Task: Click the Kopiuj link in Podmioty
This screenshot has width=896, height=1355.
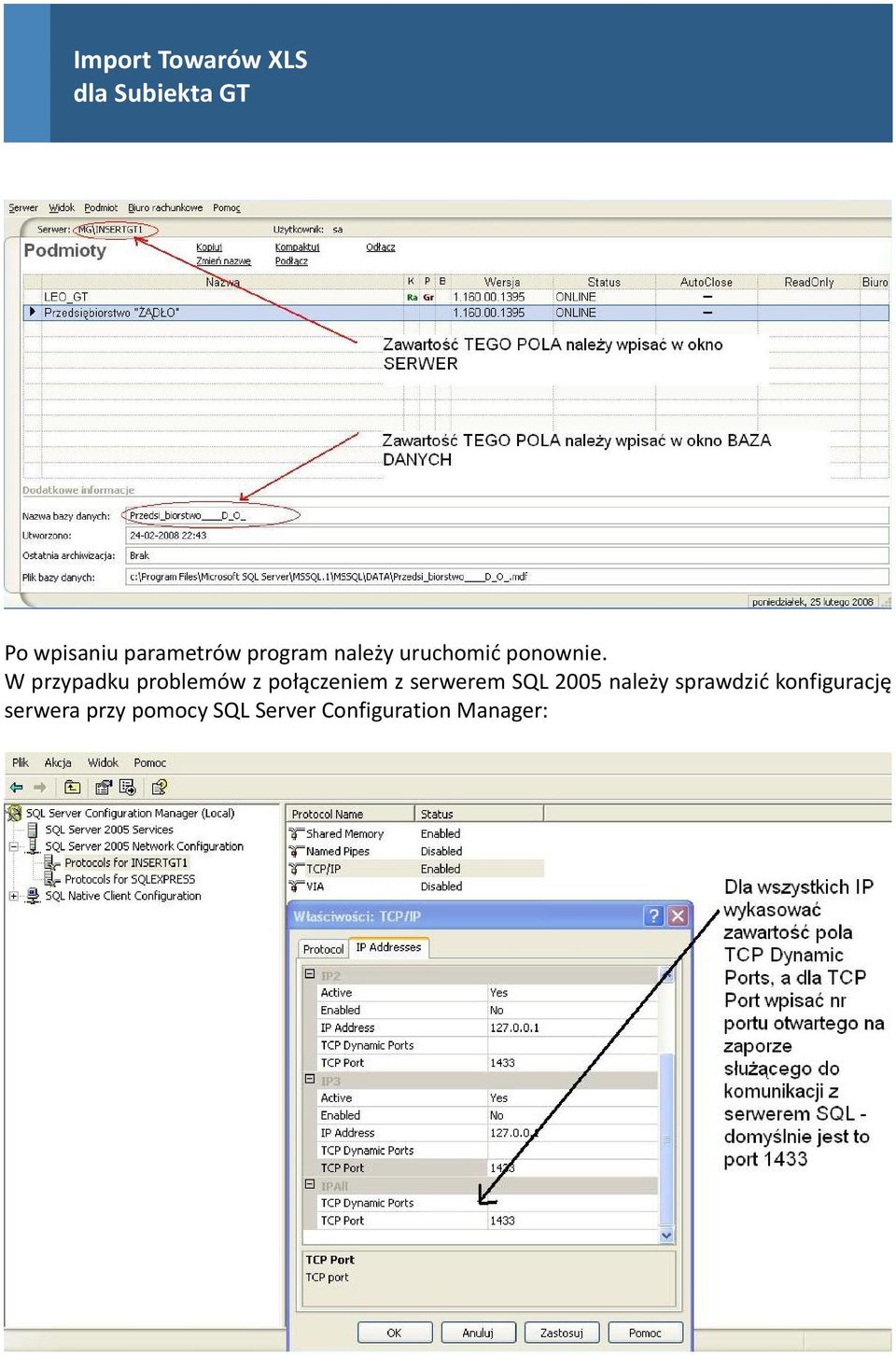Action: pyautogui.click(x=209, y=247)
